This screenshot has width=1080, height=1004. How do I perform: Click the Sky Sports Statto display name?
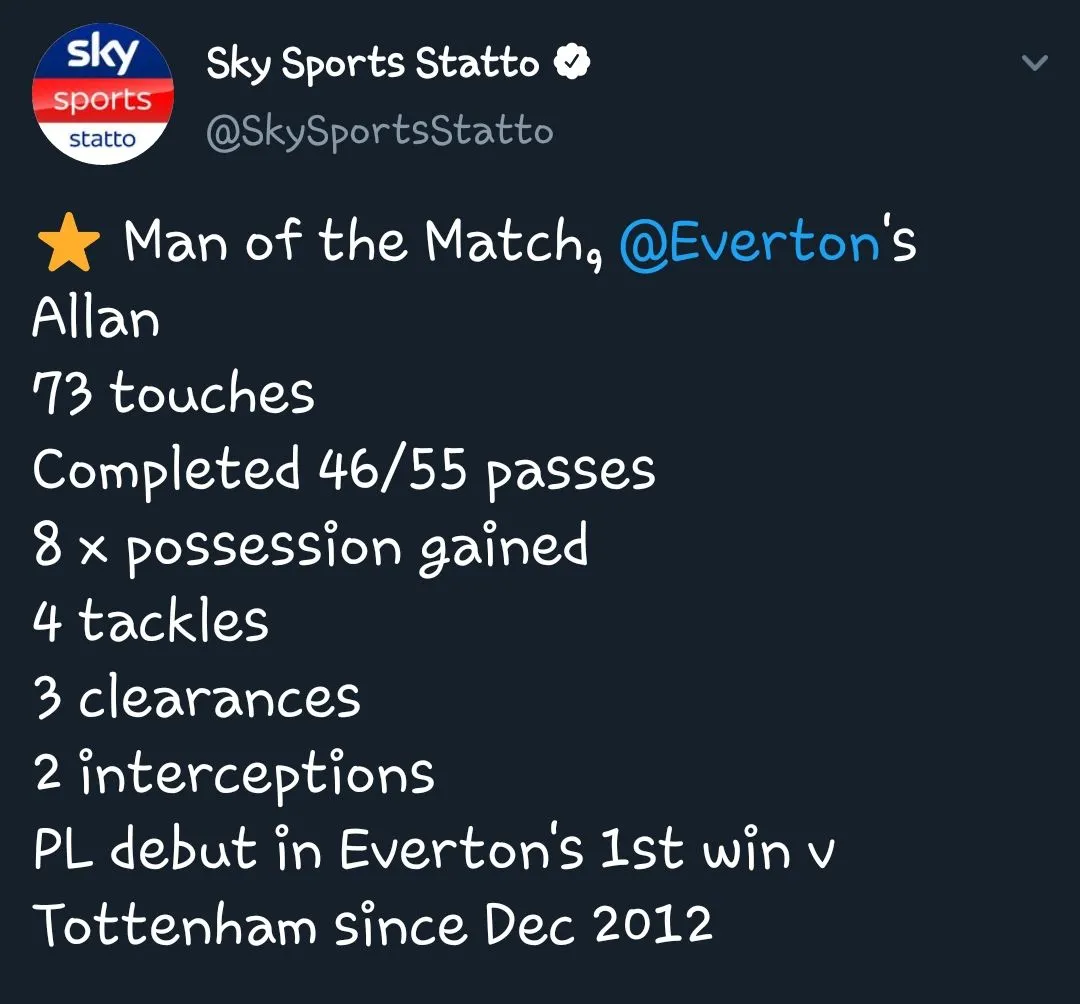tap(372, 64)
